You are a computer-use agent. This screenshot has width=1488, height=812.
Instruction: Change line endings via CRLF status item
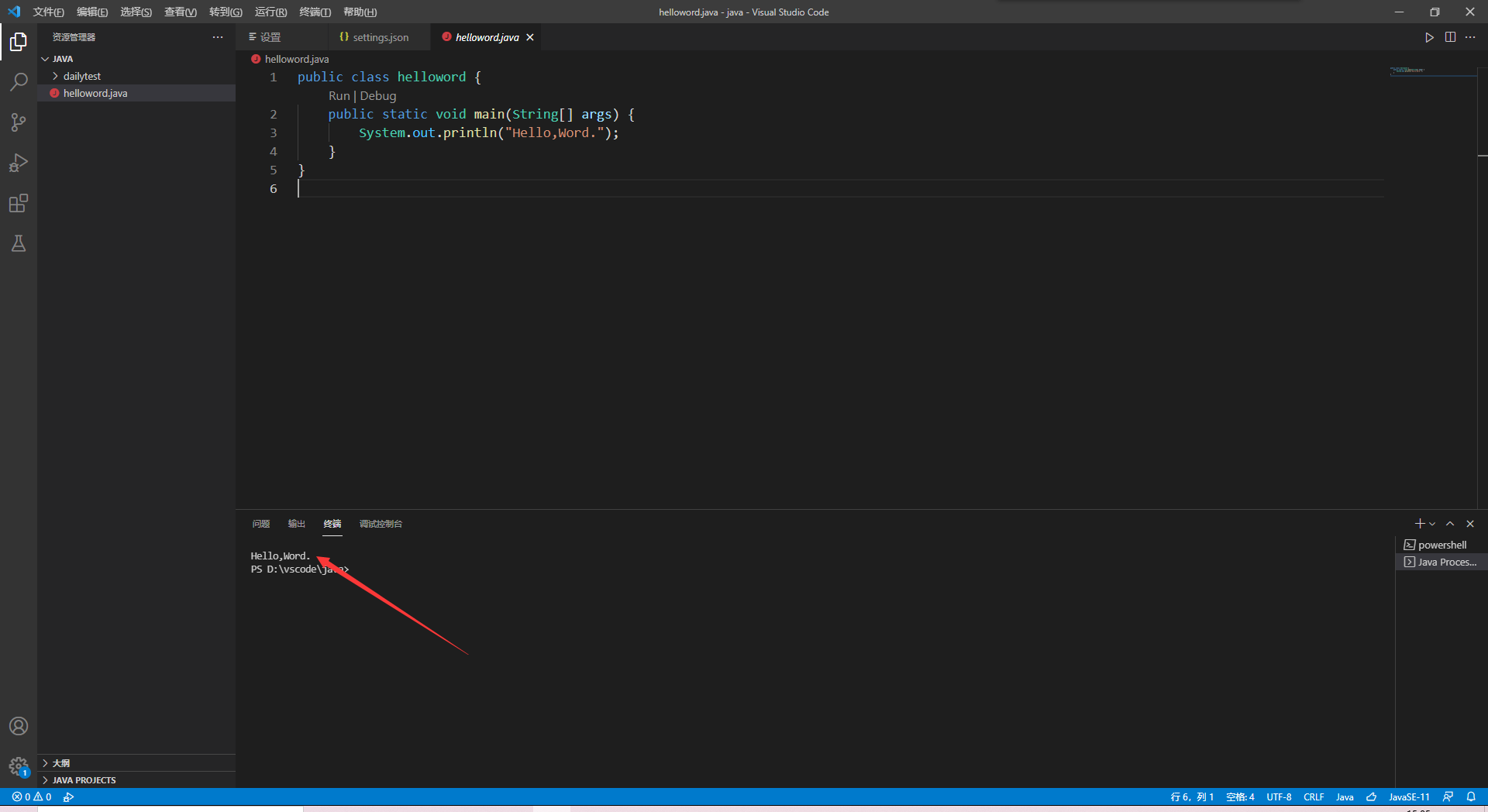[x=1314, y=797]
